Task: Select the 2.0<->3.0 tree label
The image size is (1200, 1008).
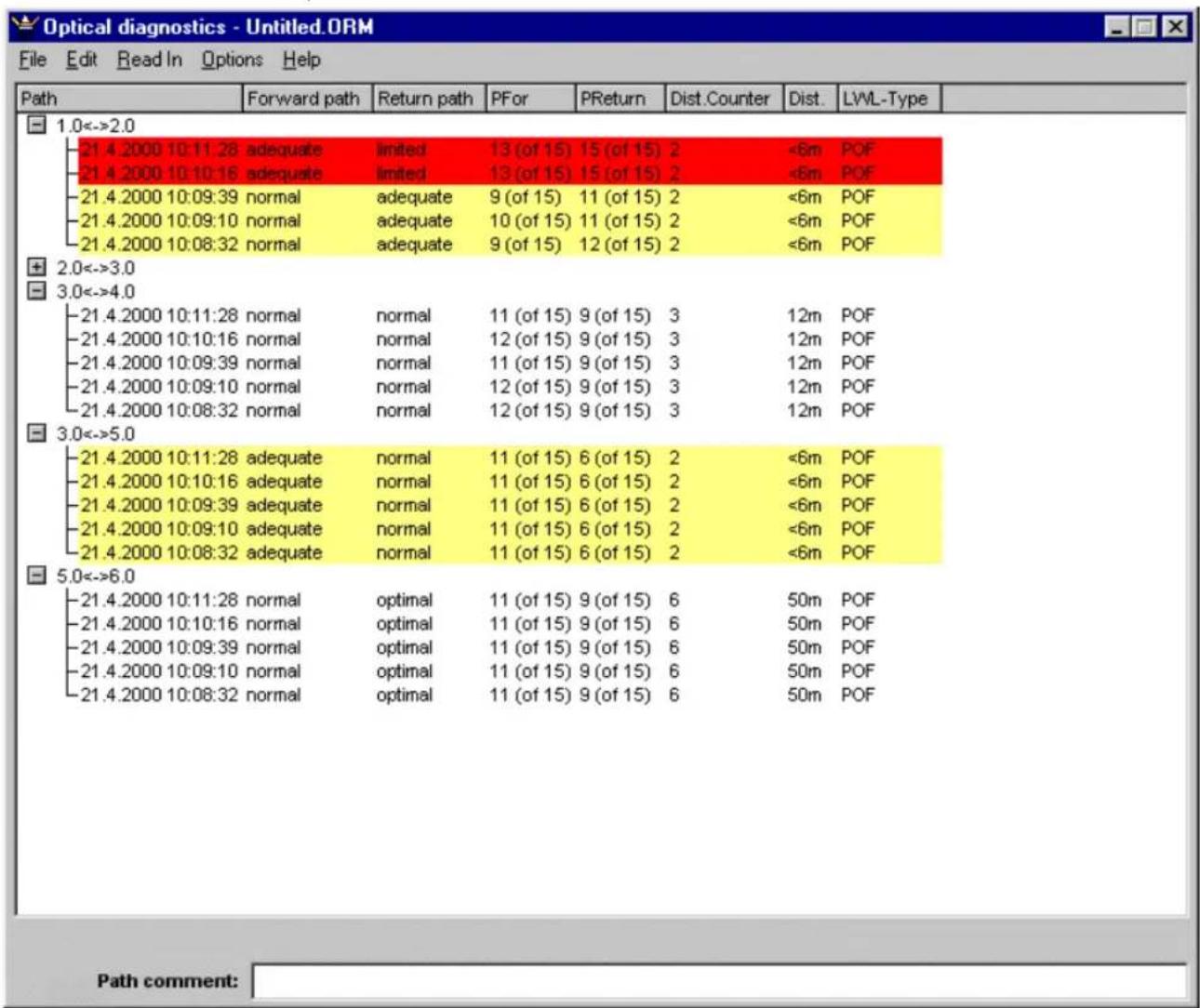Action: point(95,268)
